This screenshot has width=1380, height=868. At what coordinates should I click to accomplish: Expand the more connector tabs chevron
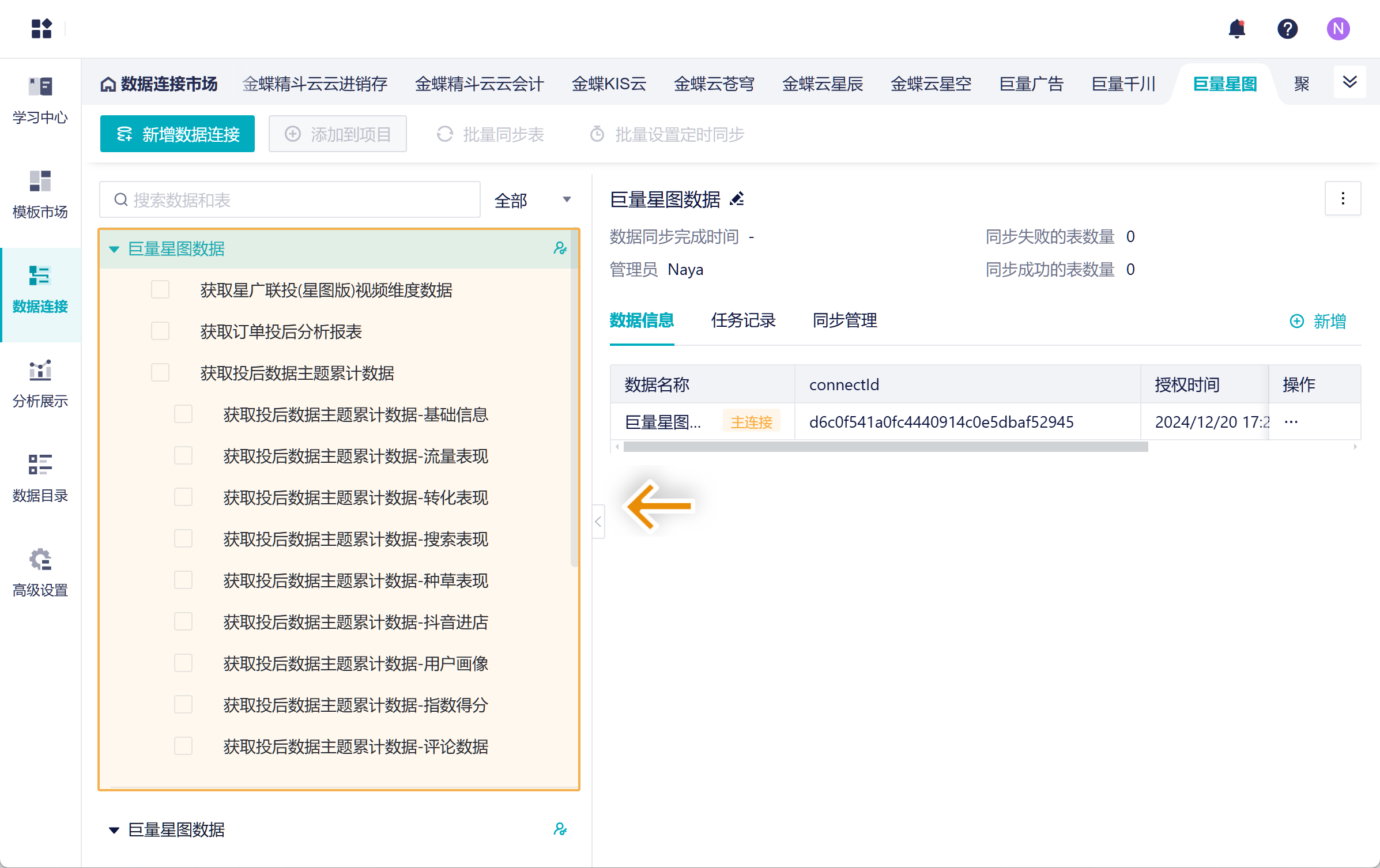tap(1349, 82)
